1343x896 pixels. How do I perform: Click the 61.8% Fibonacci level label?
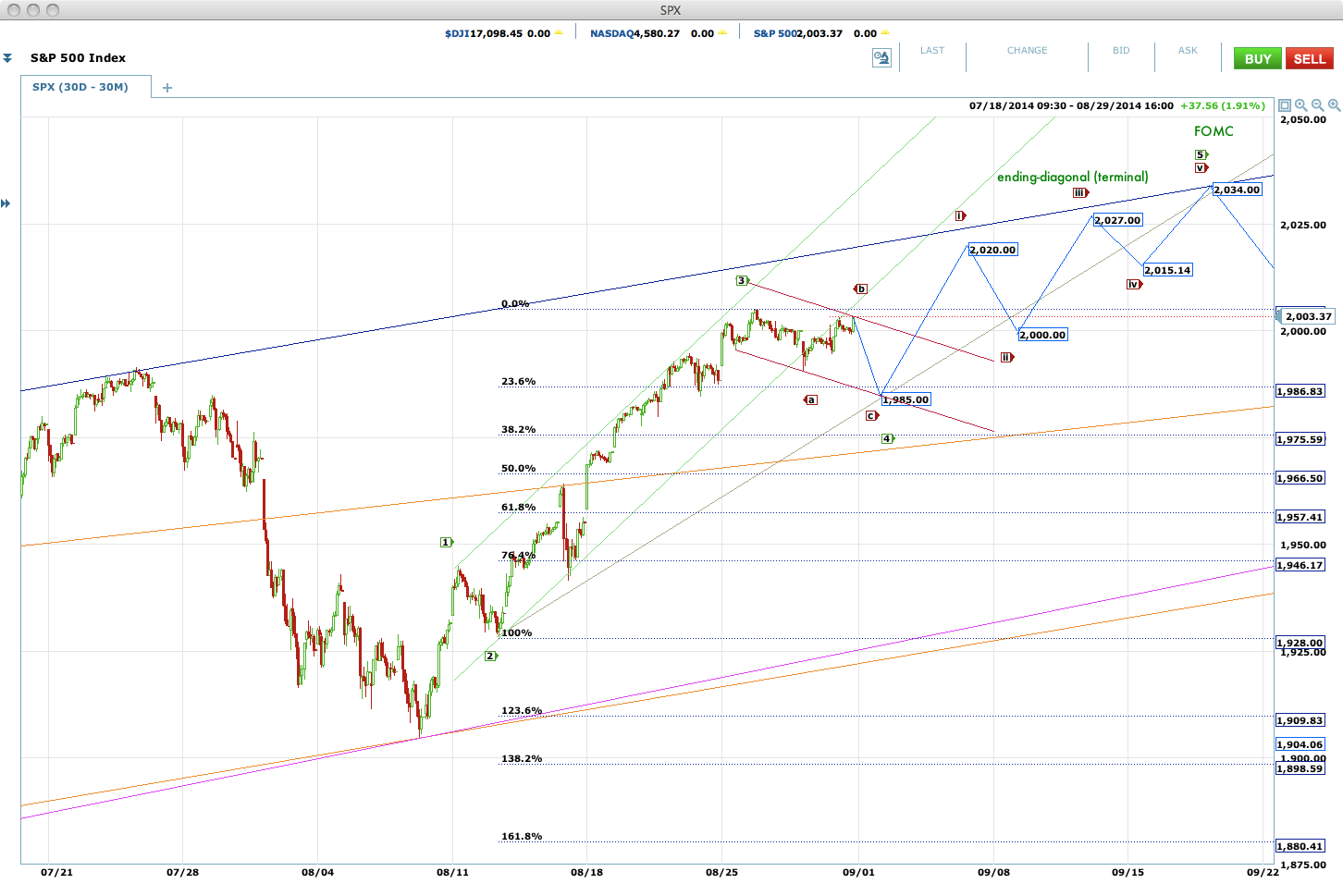(518, 507)
